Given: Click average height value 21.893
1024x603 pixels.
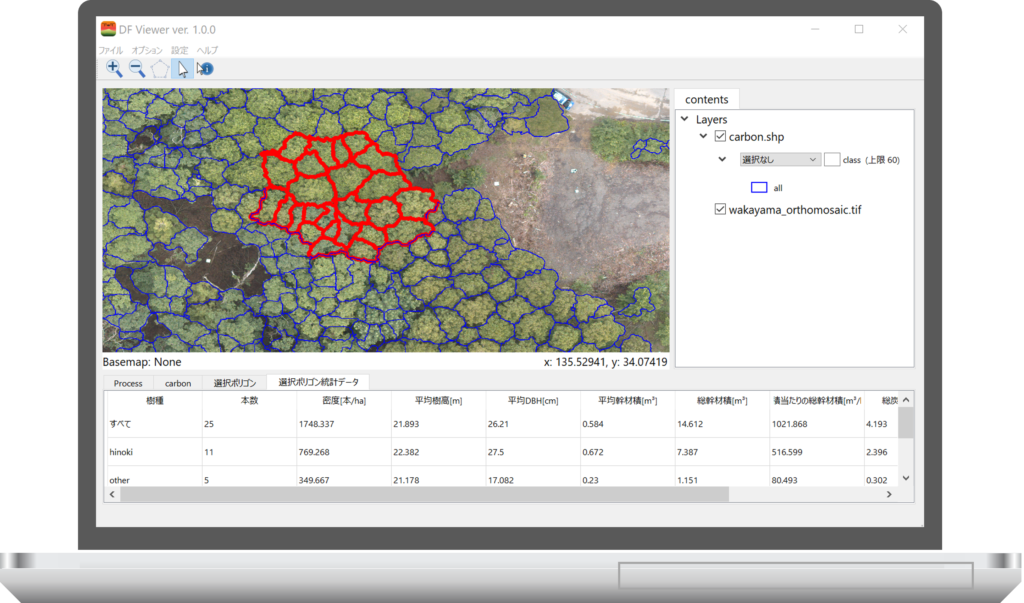Looking at the screenshot, I should [x=406, y=424].
